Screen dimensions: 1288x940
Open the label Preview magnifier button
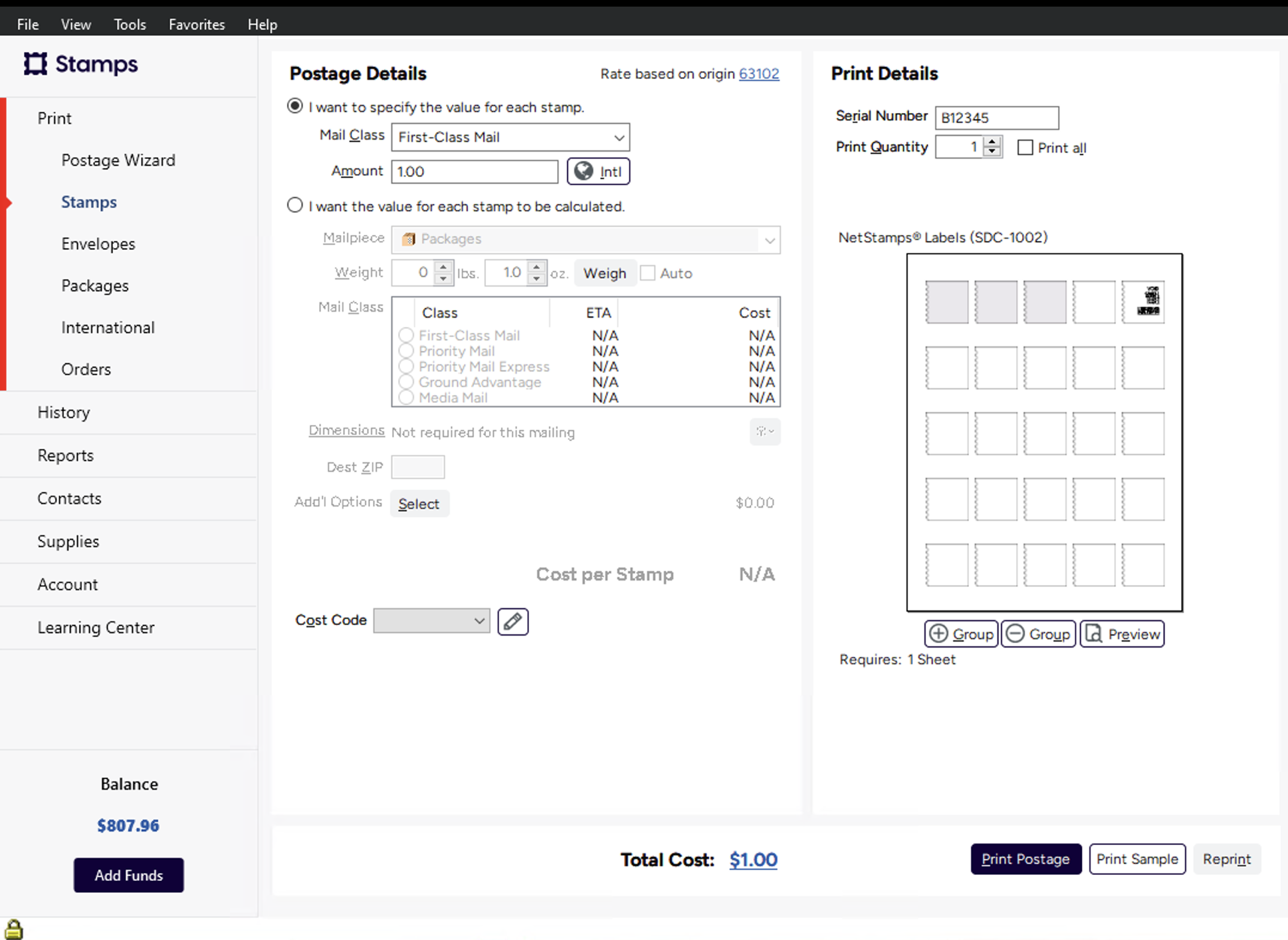point(1122,634)
